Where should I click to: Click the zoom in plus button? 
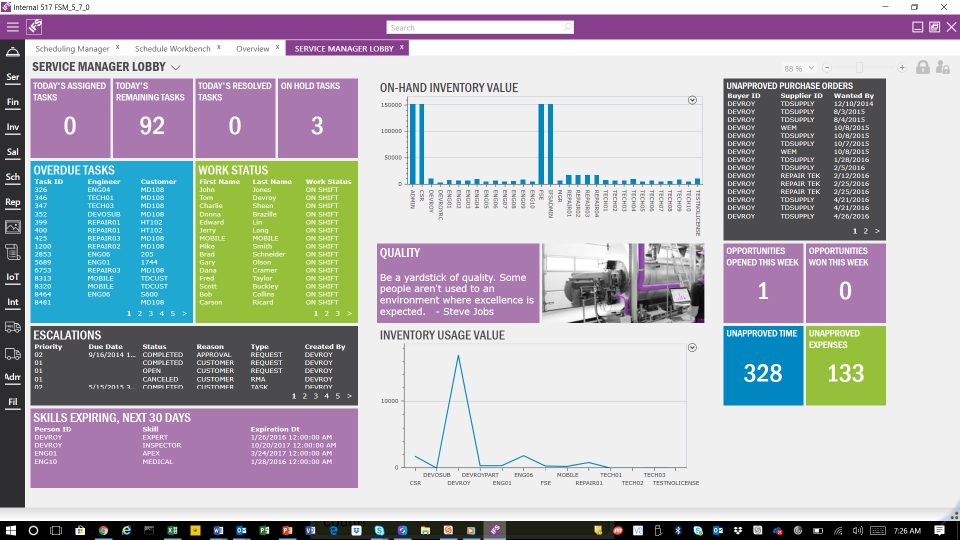pos(902,68)
